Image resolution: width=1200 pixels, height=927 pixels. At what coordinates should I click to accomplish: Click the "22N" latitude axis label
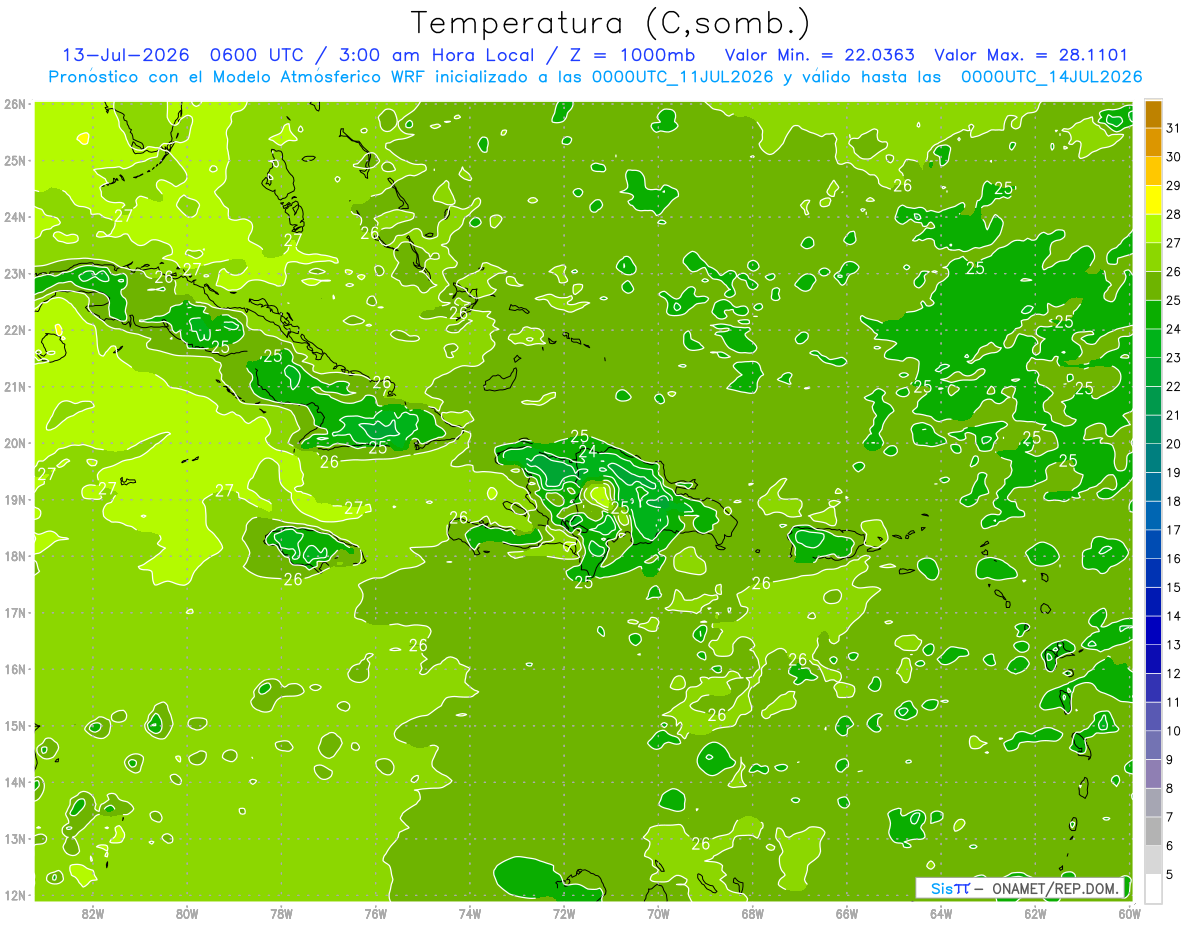click(15, 330)
